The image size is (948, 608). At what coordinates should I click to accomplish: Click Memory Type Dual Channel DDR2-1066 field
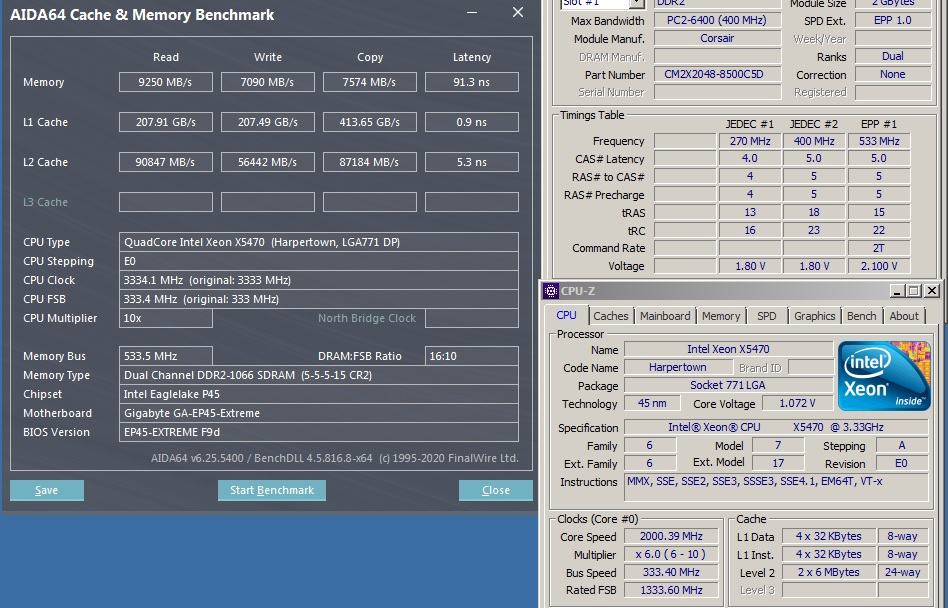(319, 375)
